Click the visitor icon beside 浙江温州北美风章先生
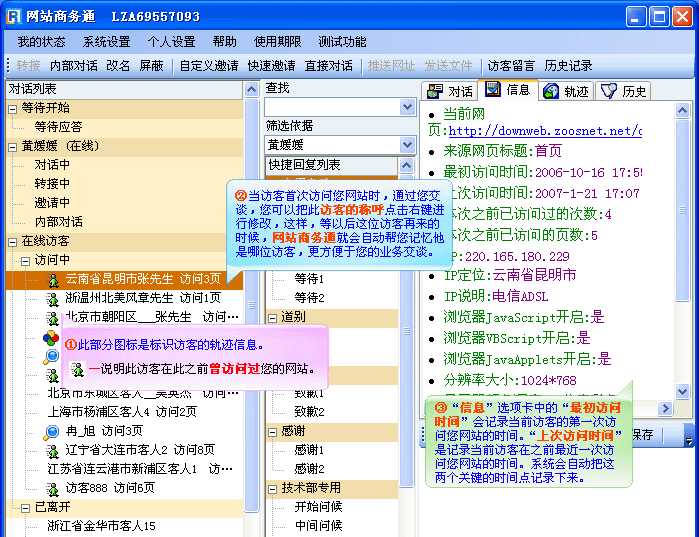 pyautogui.click(x=52, y=298)
